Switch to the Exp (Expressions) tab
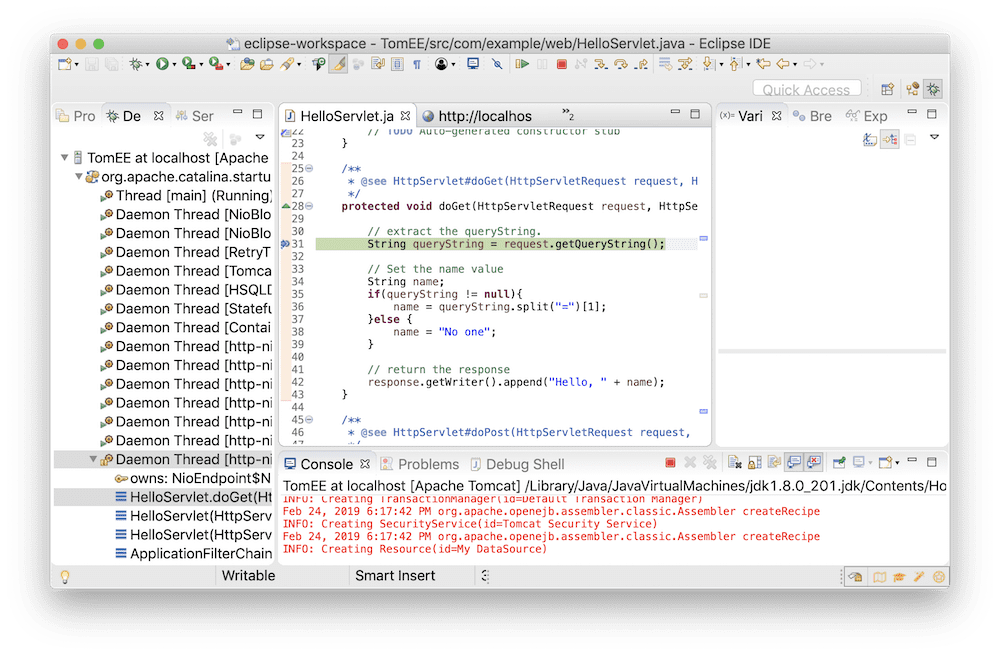 coord(867,116)
